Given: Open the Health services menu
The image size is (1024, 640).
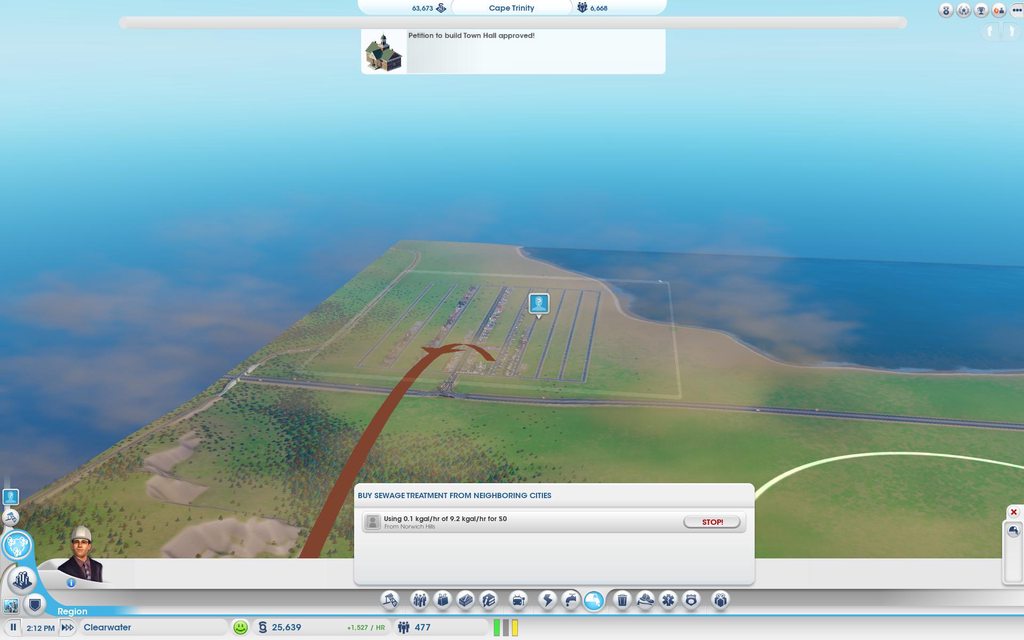Looking at the screenshot, I should tap(668, 600).
